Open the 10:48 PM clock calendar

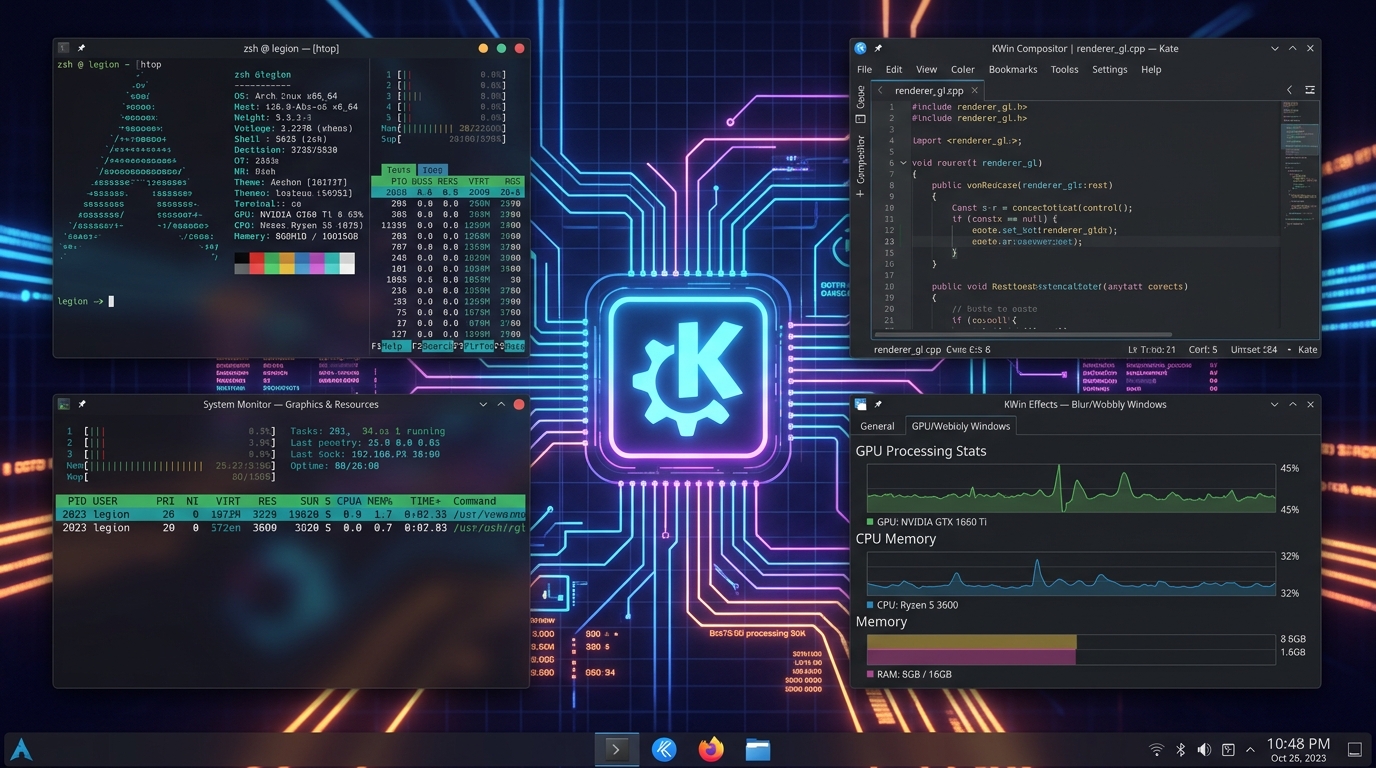[1298, 750]
